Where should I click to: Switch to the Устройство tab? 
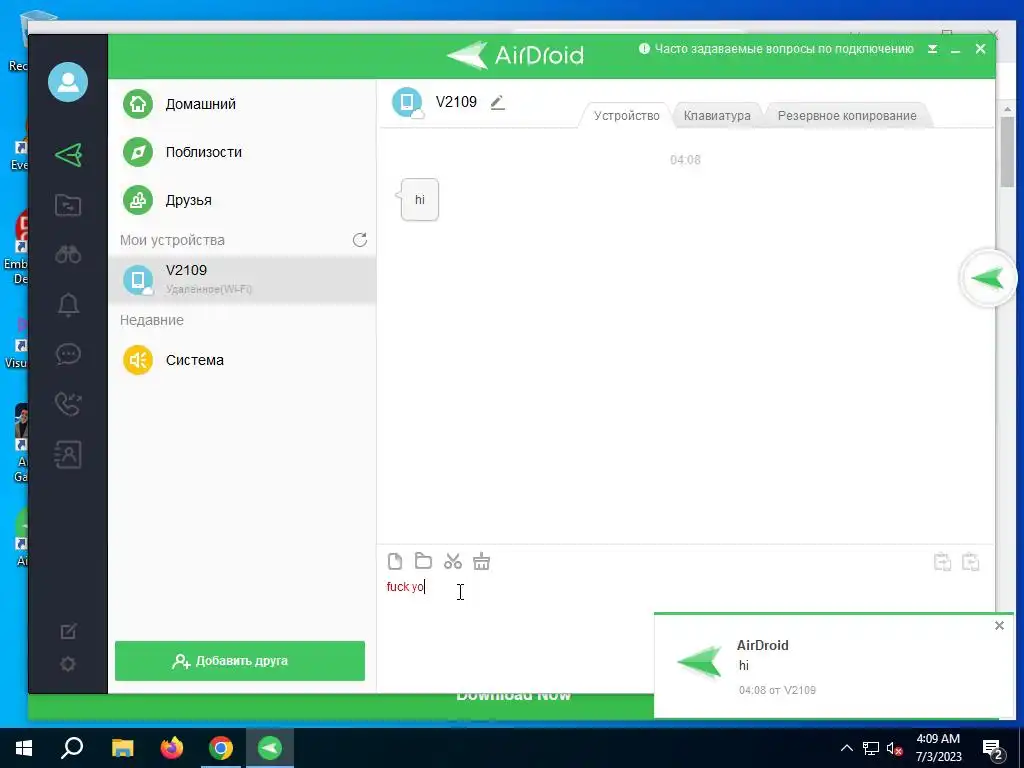626,116
